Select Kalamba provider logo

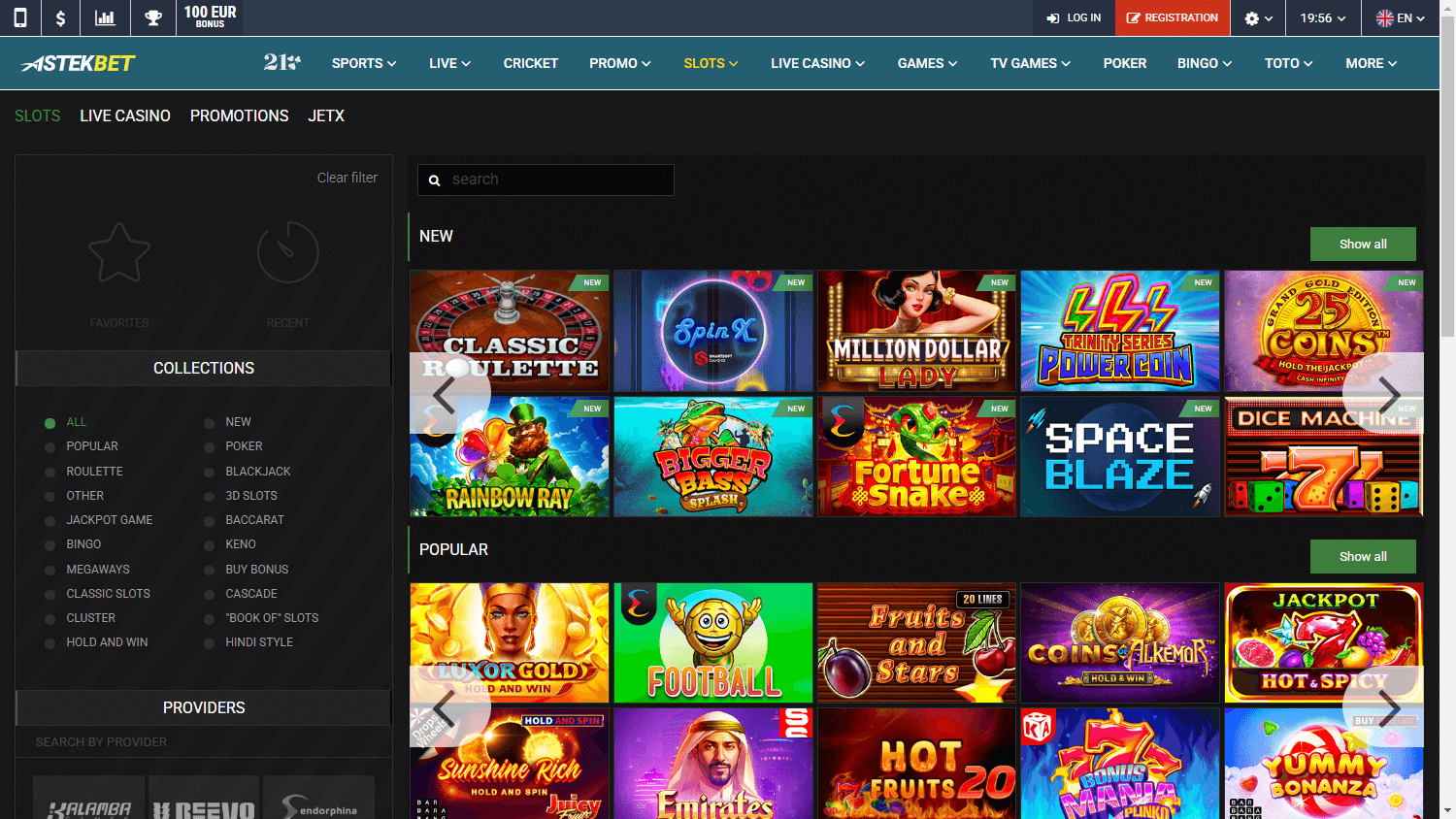(89, 798)
